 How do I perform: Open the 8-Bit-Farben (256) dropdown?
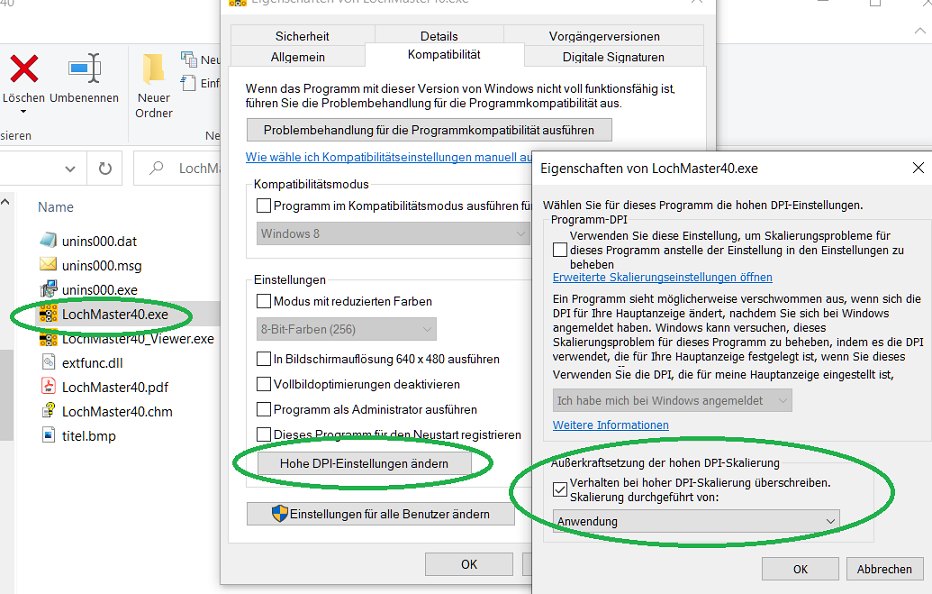(x=347, y=329)
